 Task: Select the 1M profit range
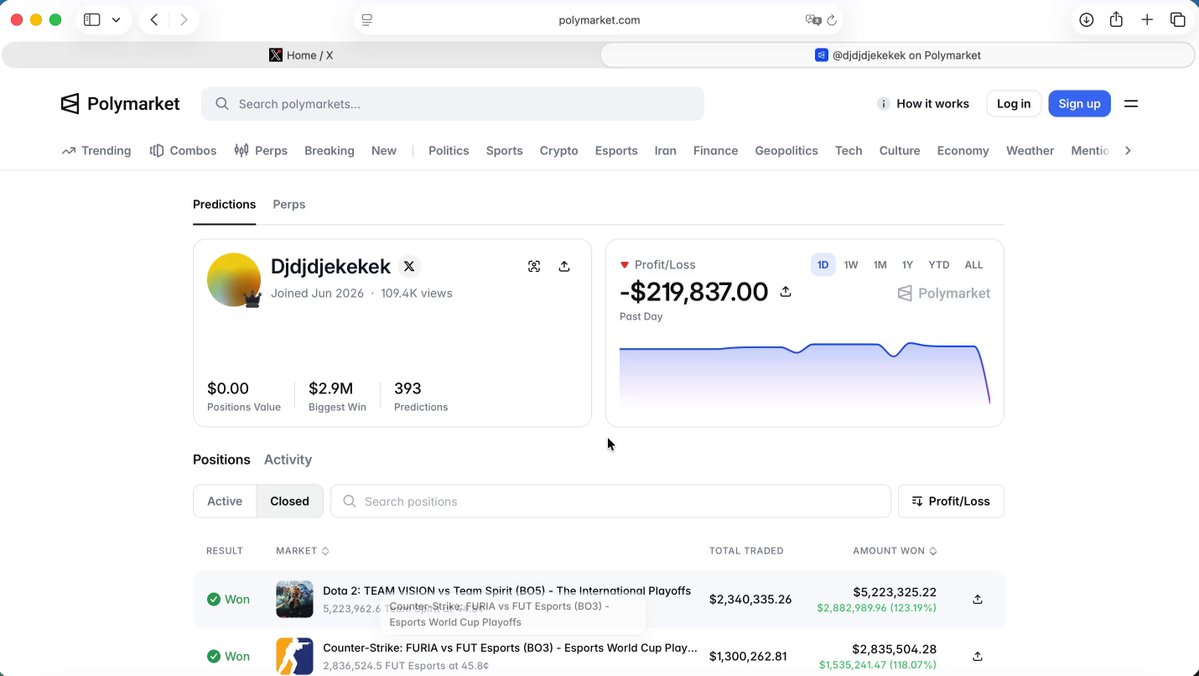(x=880, y=265)
